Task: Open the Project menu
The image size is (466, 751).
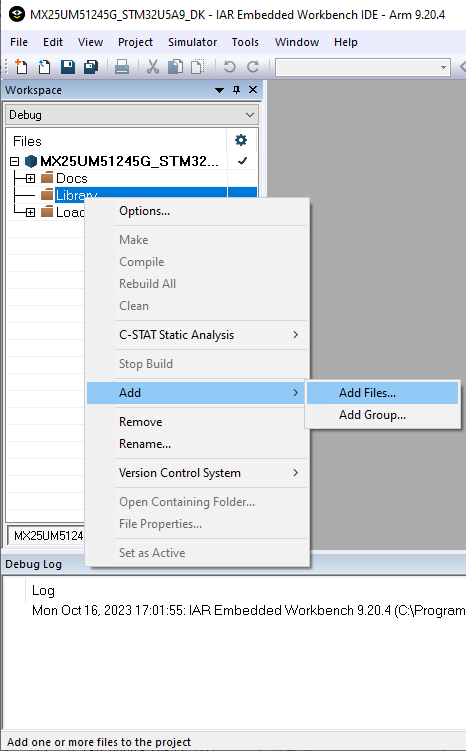Action: (x=135, y=42)
